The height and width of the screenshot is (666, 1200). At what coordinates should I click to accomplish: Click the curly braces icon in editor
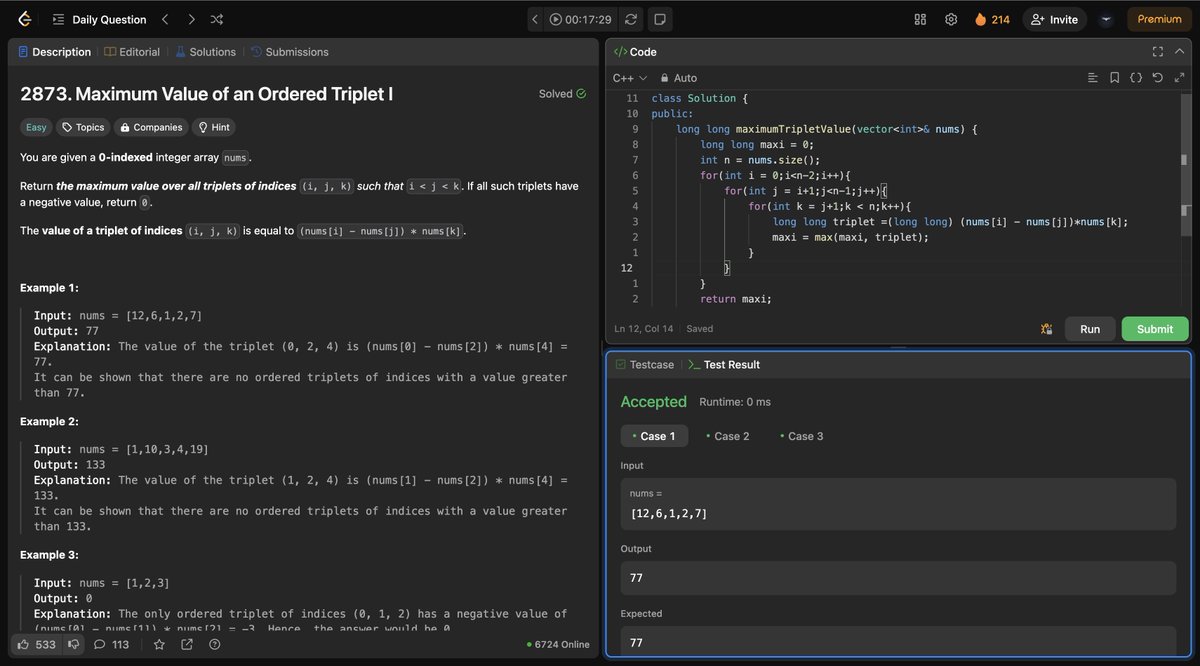coord(1136,78)
